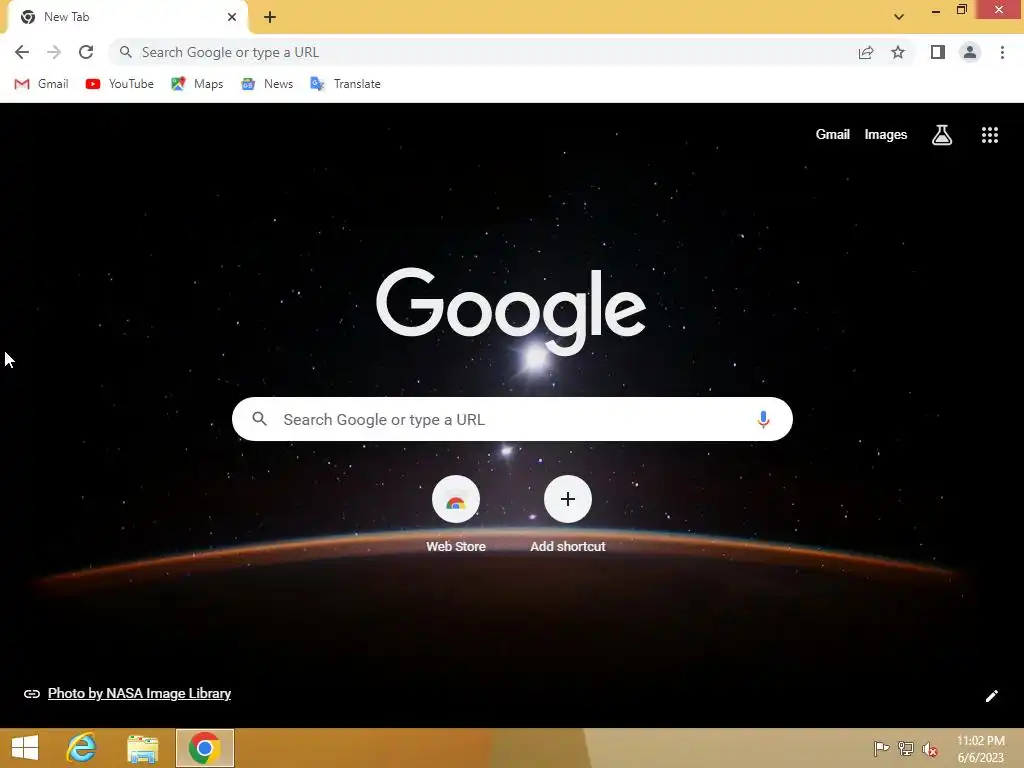
Task: Click the forward navigation arrow
Action: [54, 52]
